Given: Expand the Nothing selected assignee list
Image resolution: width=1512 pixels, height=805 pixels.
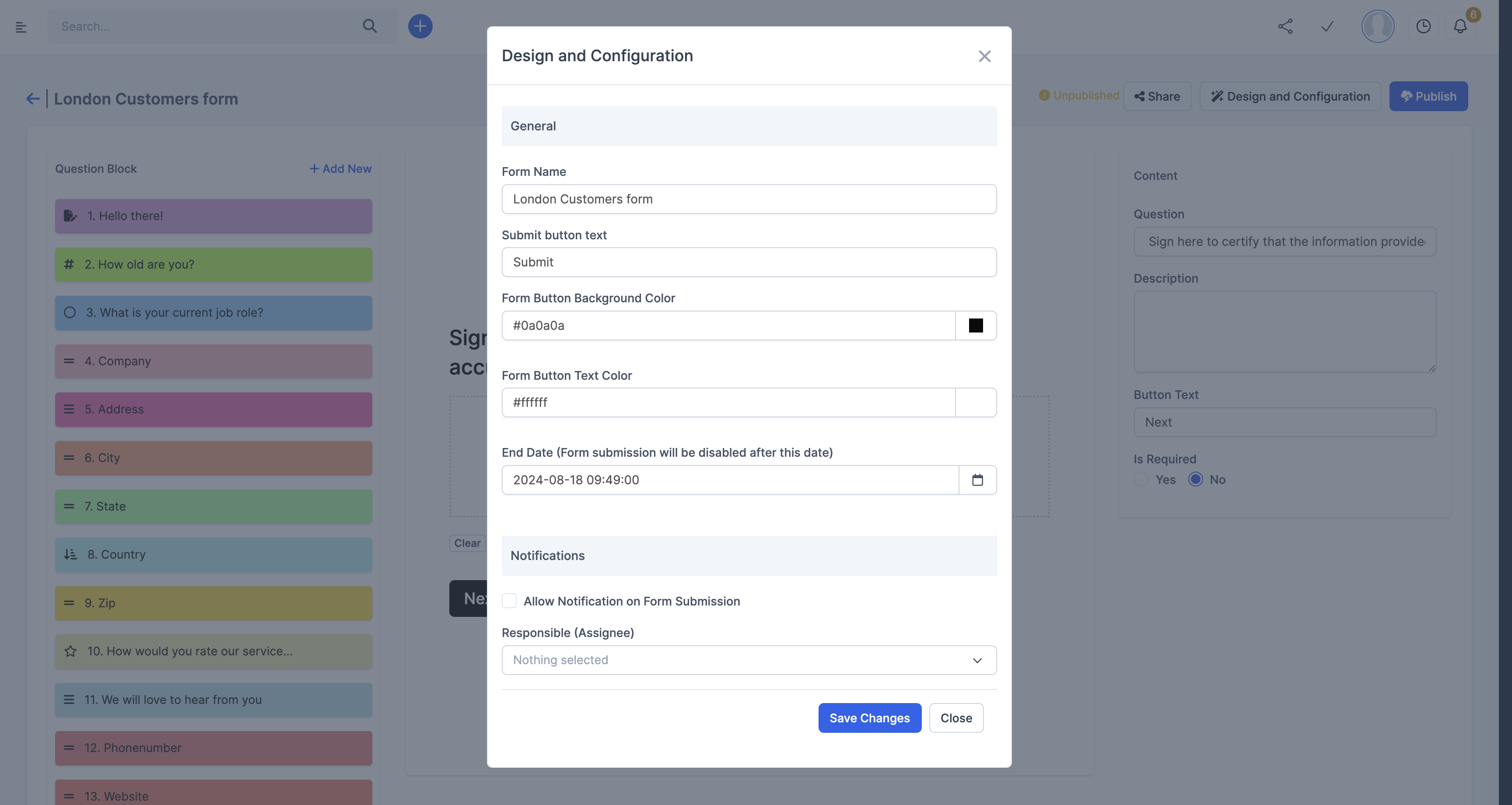Looking at the screenshot, I should (976, 660).
